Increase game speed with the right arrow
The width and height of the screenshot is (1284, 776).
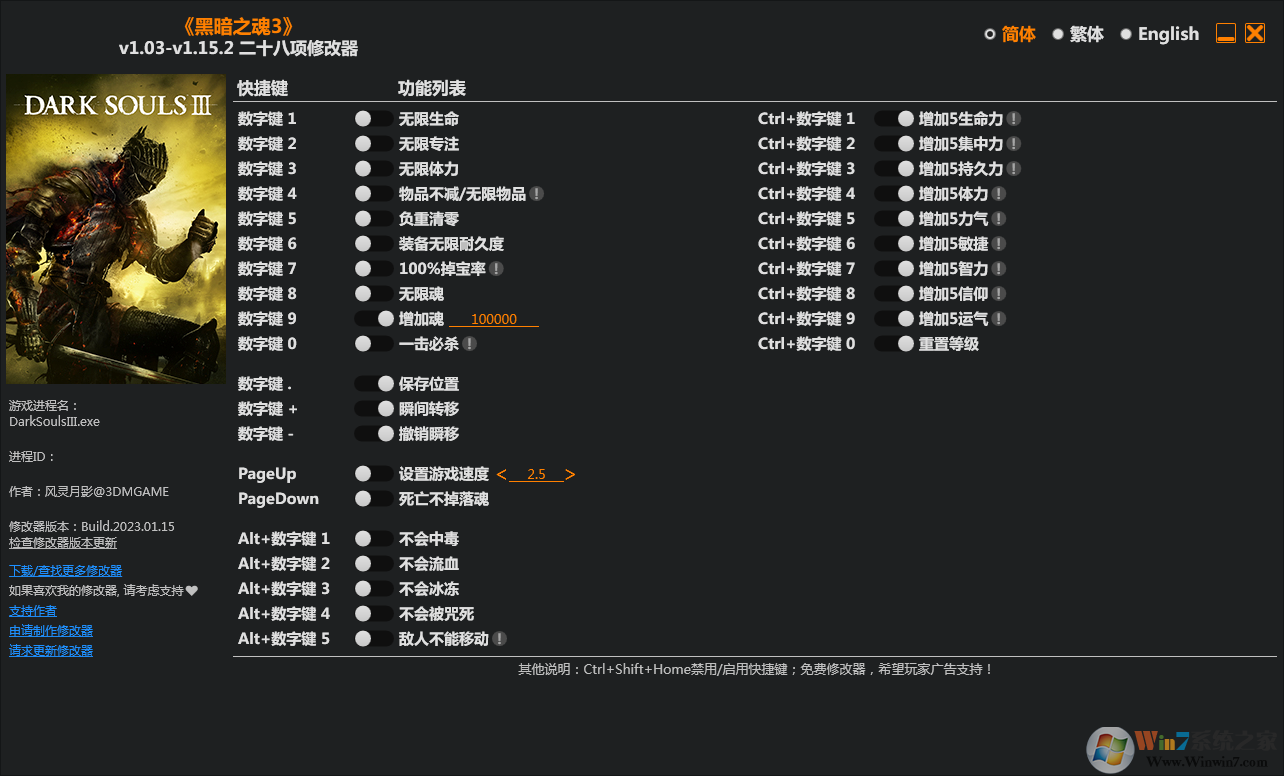(570, 473)
